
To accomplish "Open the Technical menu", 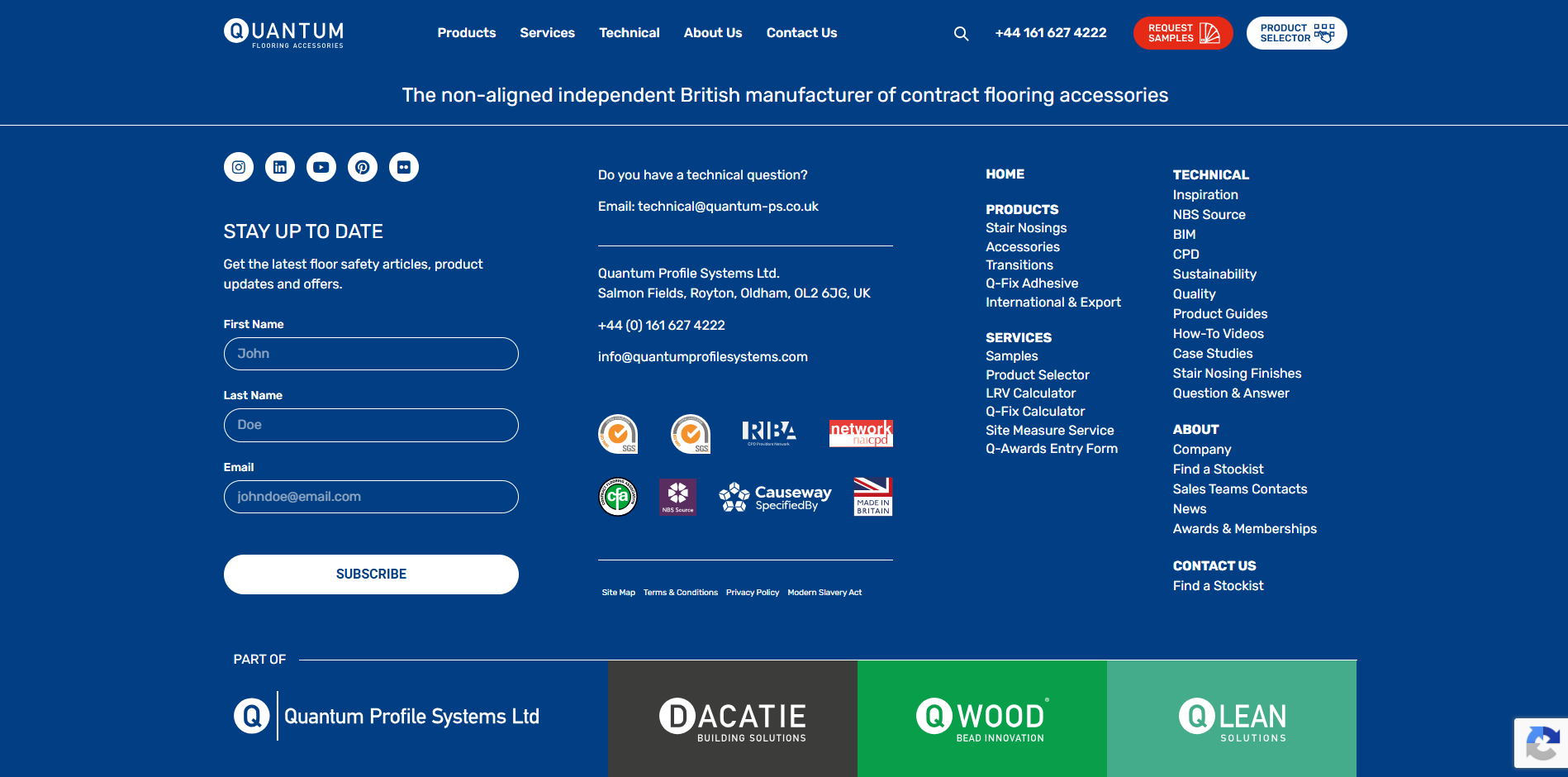I will tap(630, 33).
